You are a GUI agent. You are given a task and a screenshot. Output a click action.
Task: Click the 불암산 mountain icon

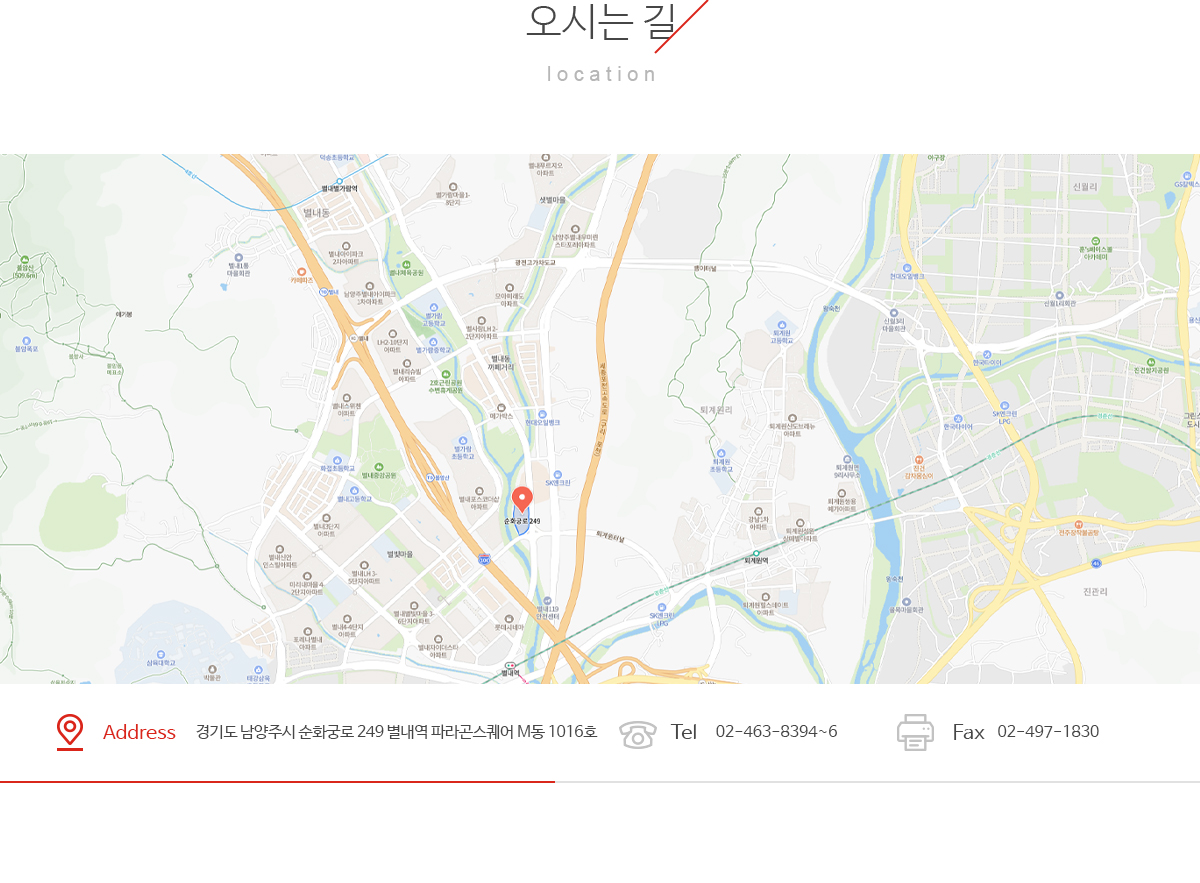24,260
